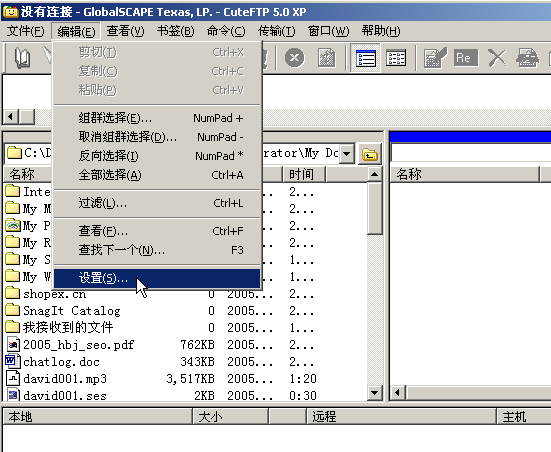
Task: Click the document page toolbar icon
Action: tap(326, 58)
